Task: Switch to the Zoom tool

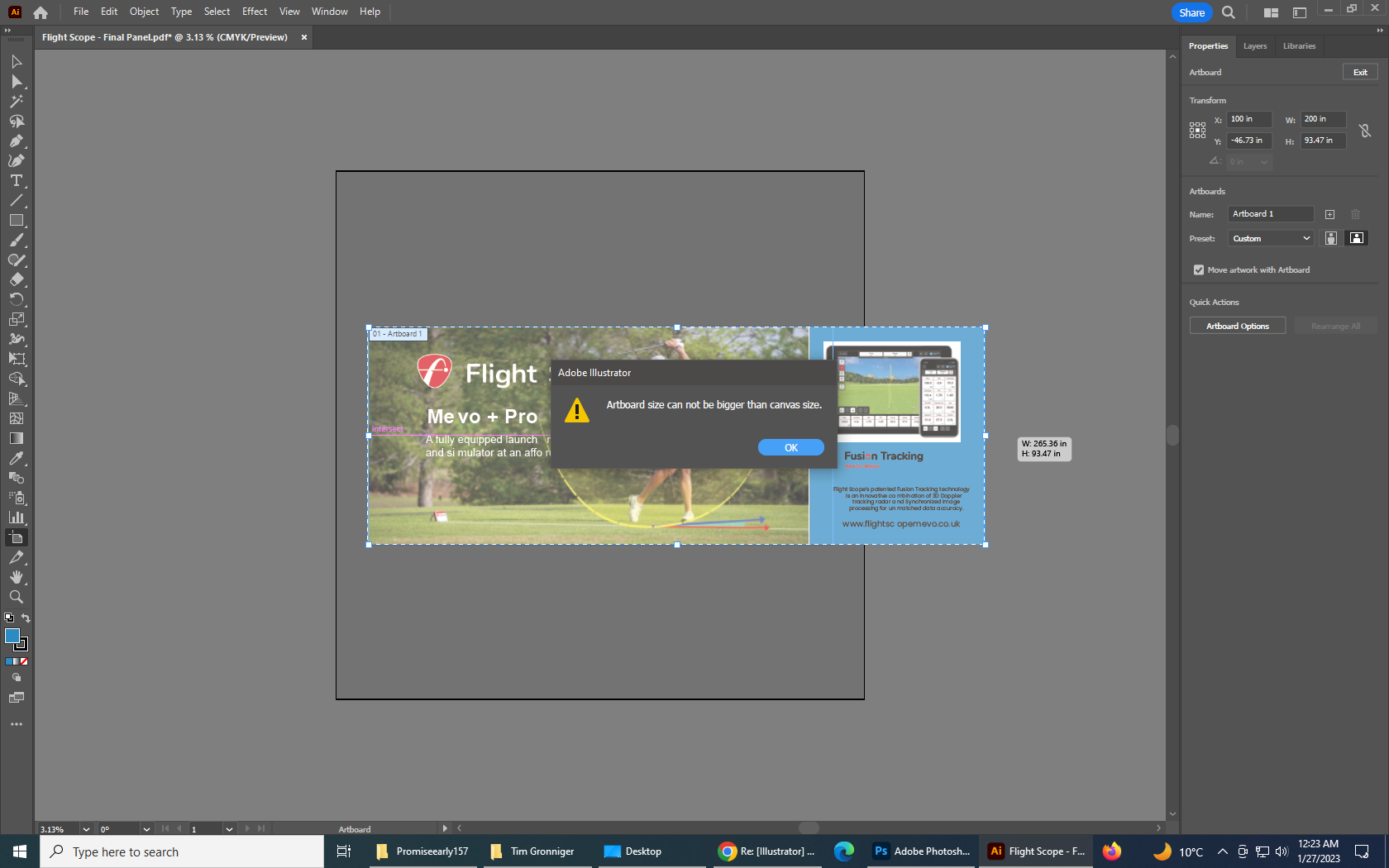Action: coord(17,597)
